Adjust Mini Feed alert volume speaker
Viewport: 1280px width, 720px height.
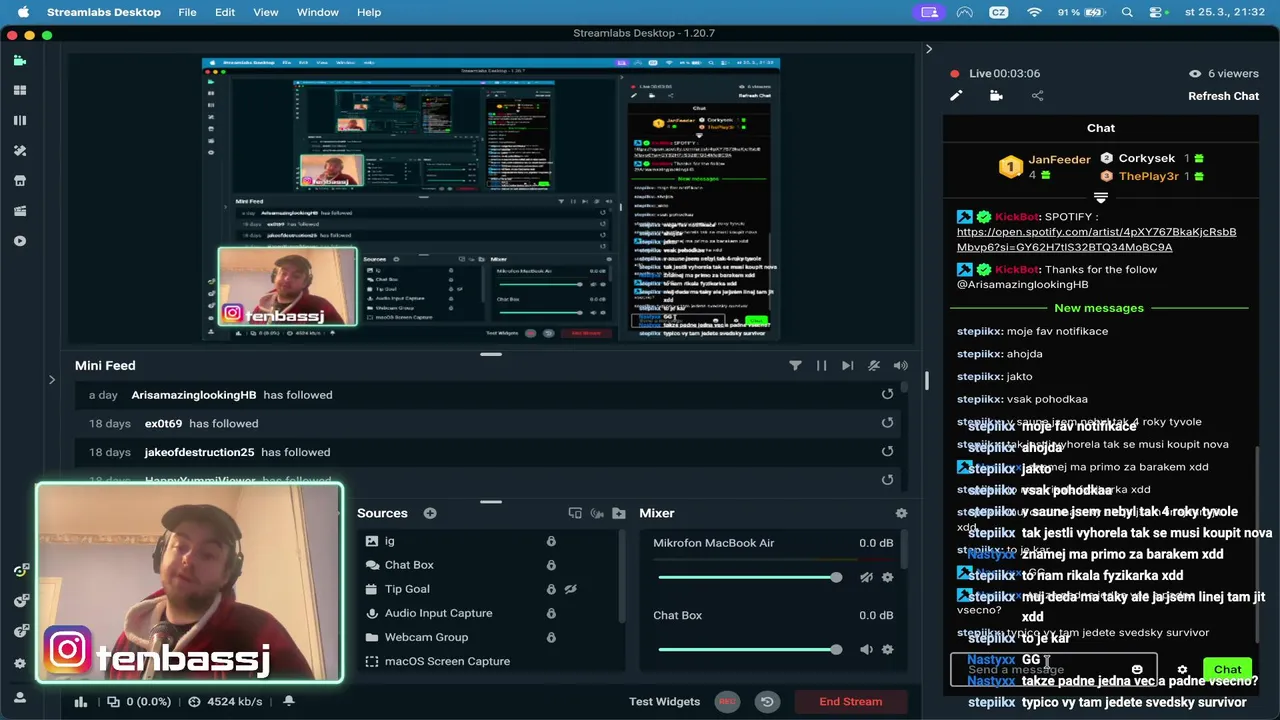point(901,366)
